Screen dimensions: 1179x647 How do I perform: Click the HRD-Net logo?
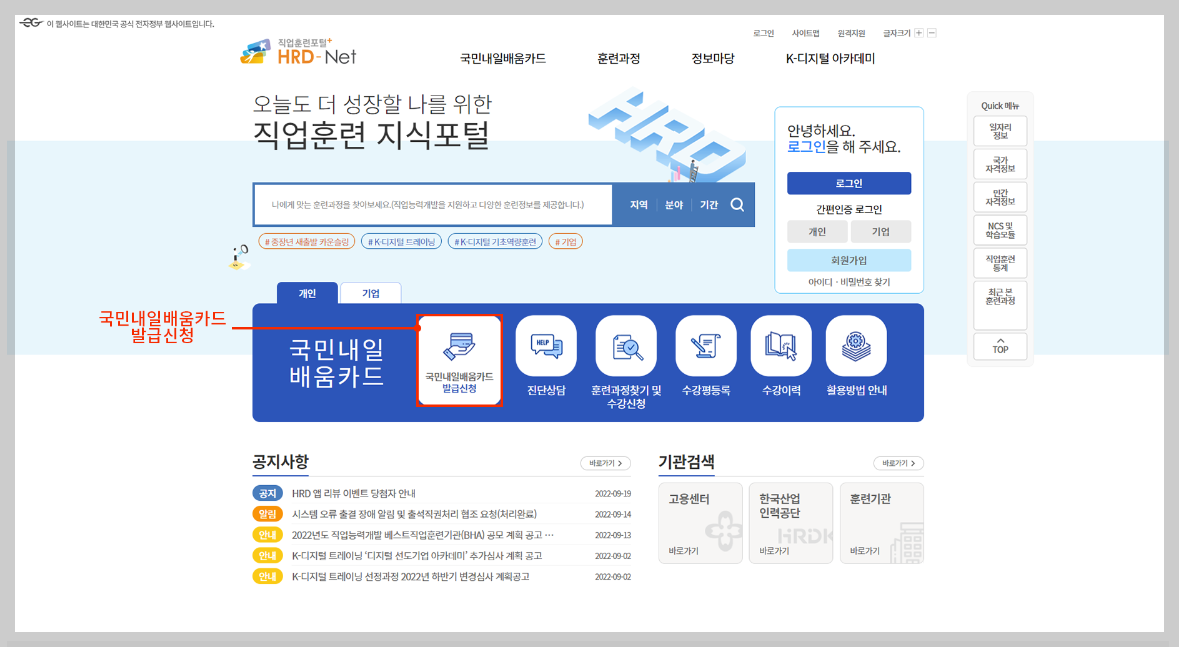click(299, 52)
